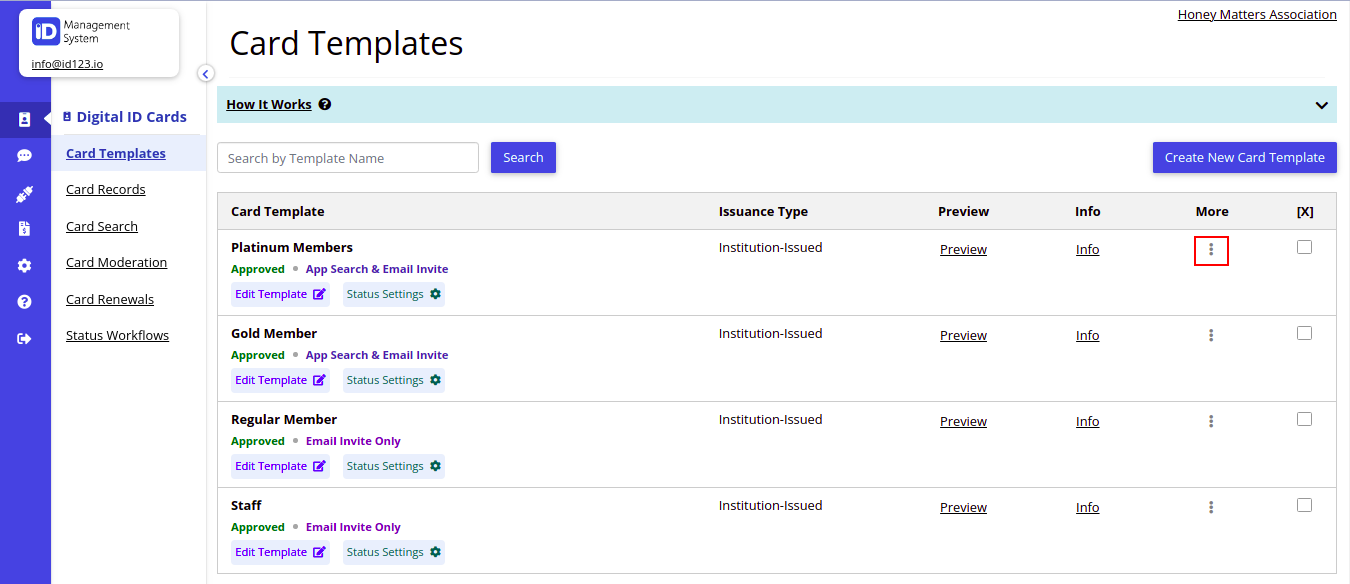The image size is (1350, 584).
Task: Click the template name search field
Action: tap(347, 157)
